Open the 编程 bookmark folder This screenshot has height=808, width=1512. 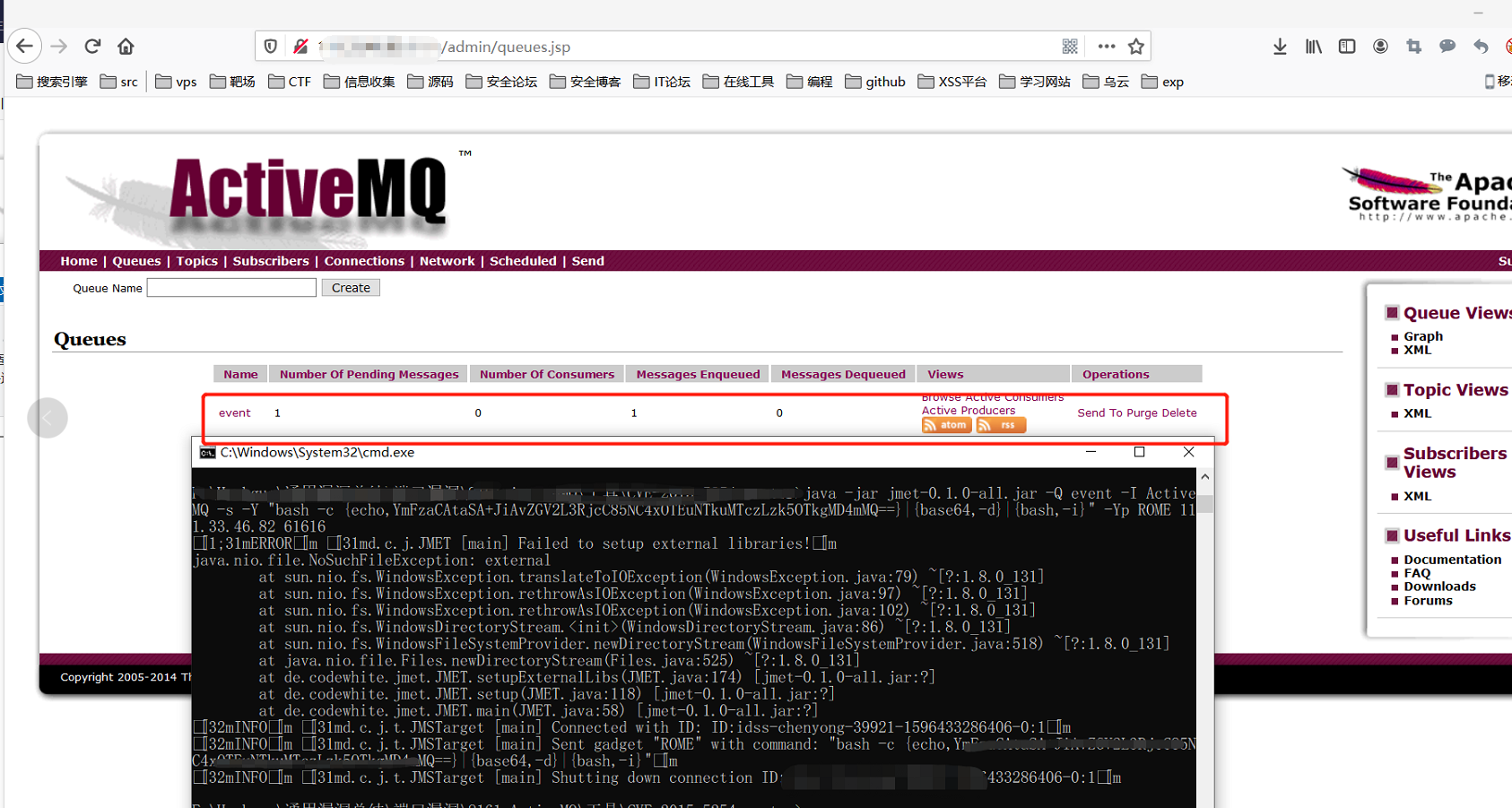809,82
